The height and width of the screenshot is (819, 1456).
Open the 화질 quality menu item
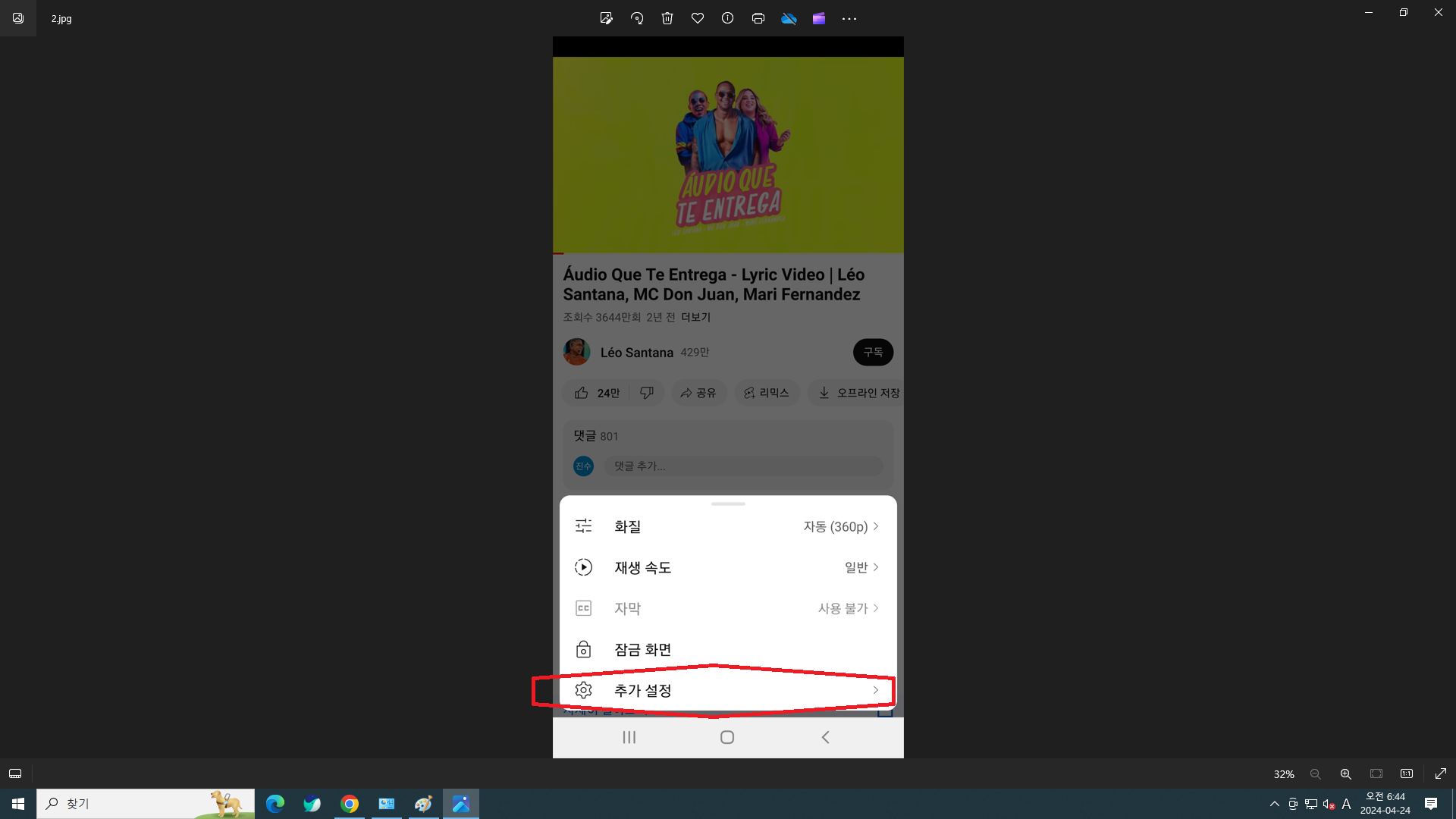click(728, 526)
